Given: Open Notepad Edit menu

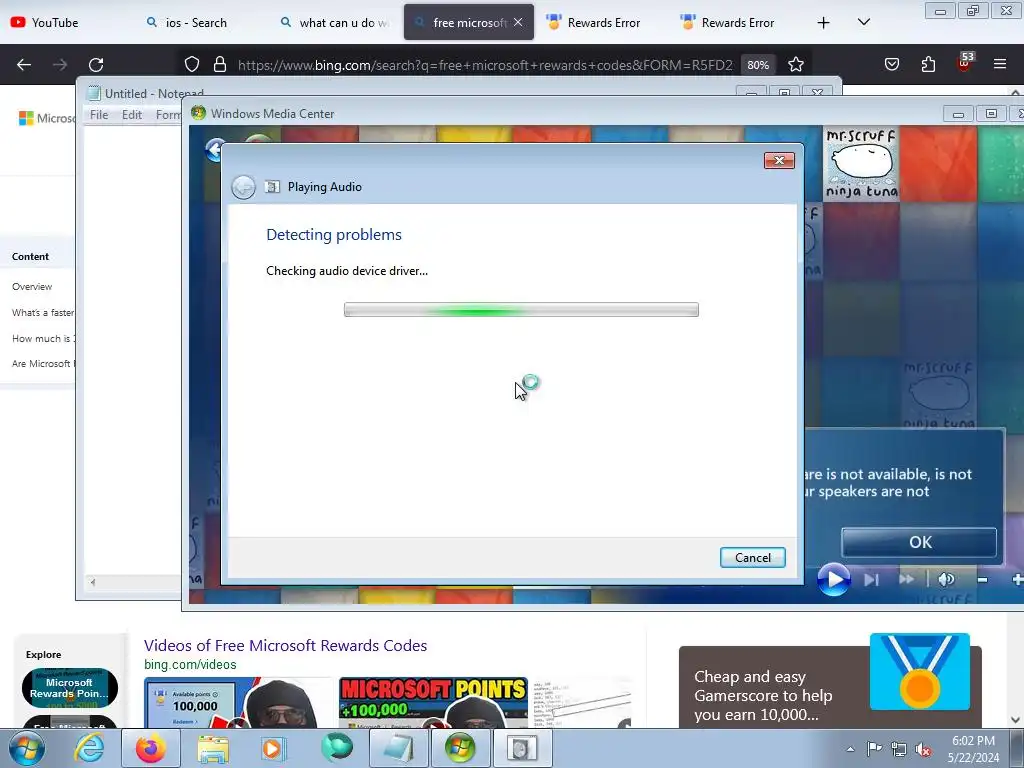Looking at the screenshot, I should [131, 115].
